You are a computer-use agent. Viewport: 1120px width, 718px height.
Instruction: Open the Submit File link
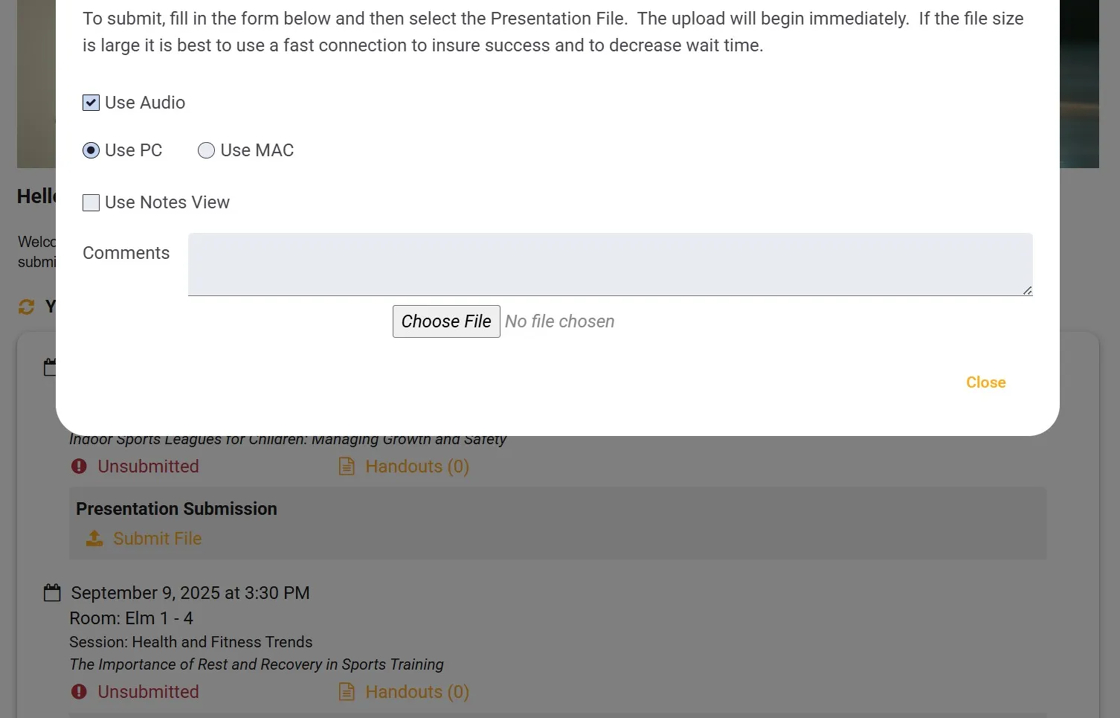pyautogui.click(x=157, y=539)
